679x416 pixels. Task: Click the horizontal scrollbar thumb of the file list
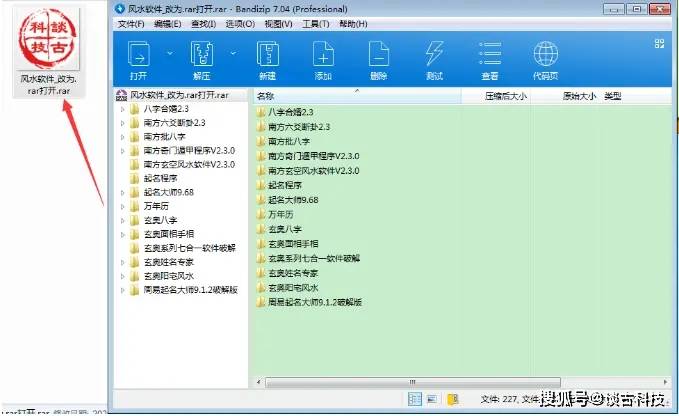click(413, 382)
